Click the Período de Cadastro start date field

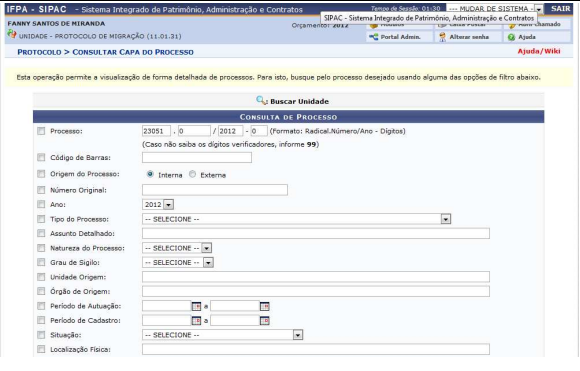coord(166,320)
